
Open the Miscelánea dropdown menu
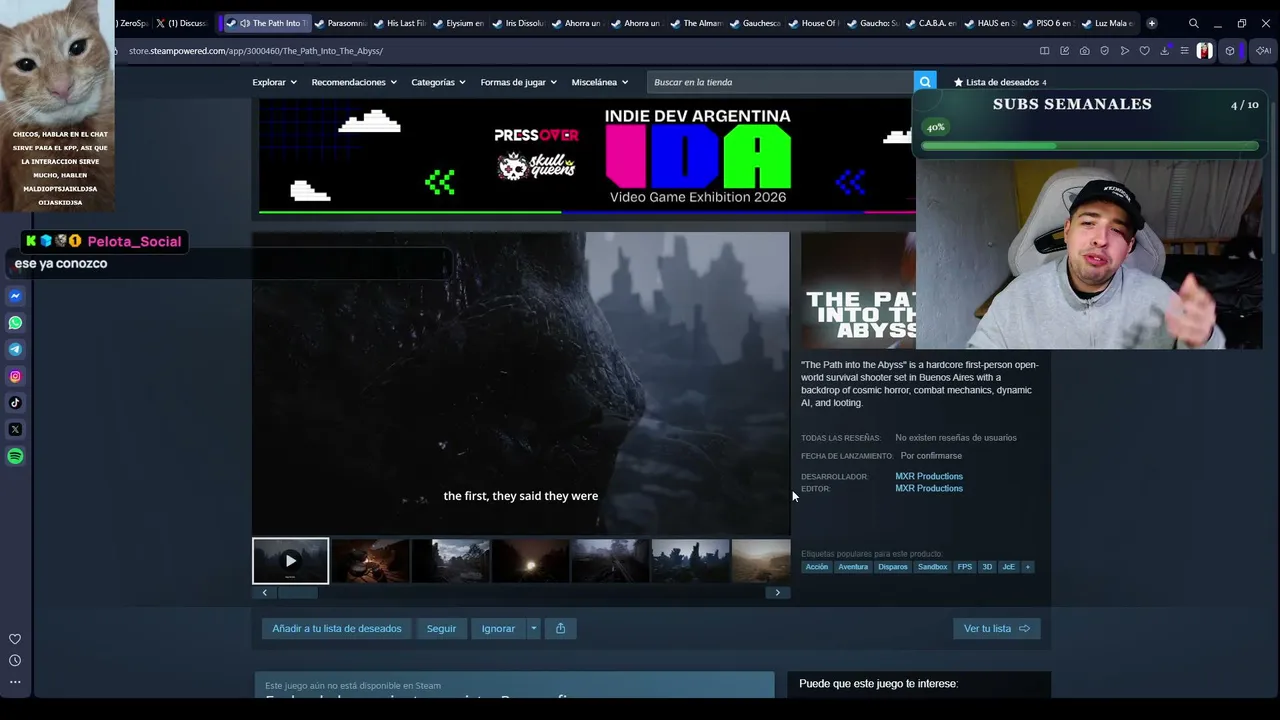click(600, 82)
